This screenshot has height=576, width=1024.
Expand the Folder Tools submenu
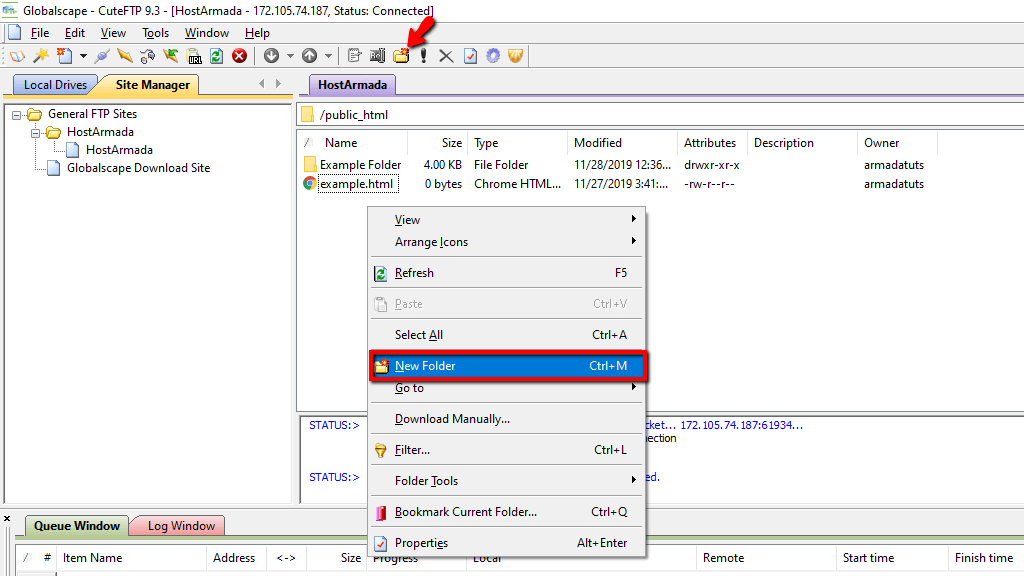coord(507,481)
